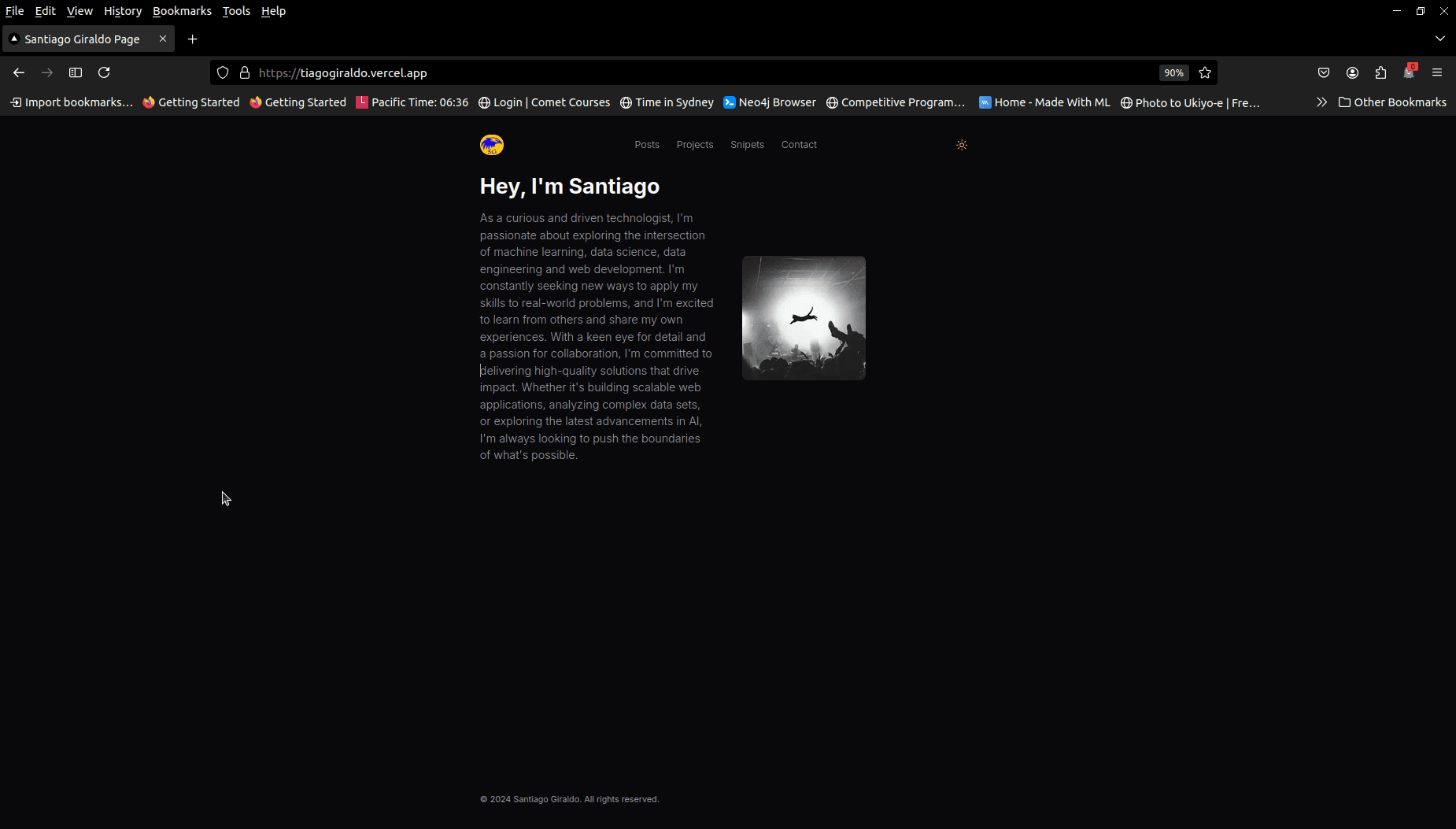Click the back navigation arrow

[x=18, y=72]
